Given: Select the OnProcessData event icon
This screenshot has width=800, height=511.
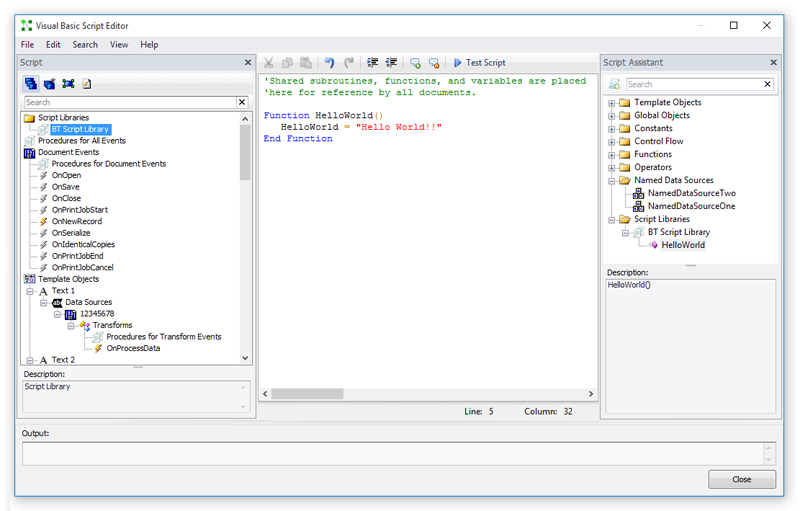Looking at the screenshot, I should pyautogui.click(x=98, y=348).
